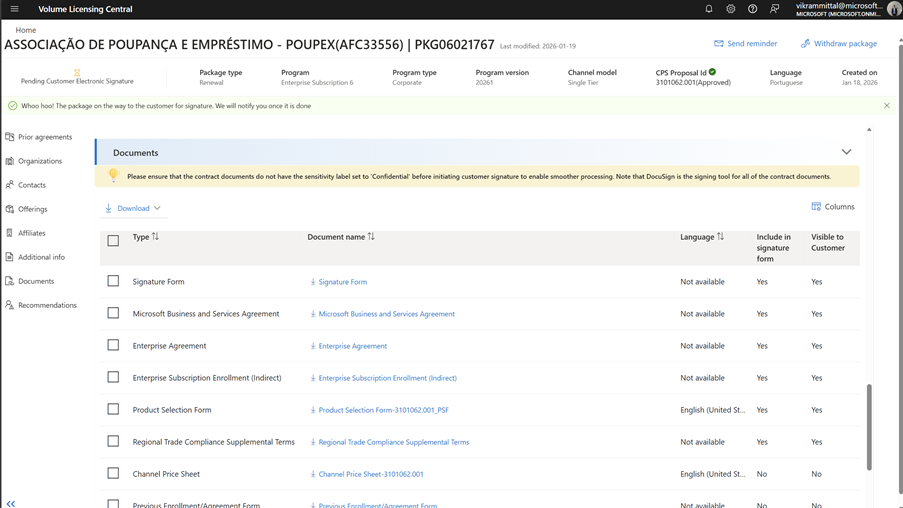
Task: Open Channel Price Sheet-3101062.001 link
Action: (x=371, y=474)
